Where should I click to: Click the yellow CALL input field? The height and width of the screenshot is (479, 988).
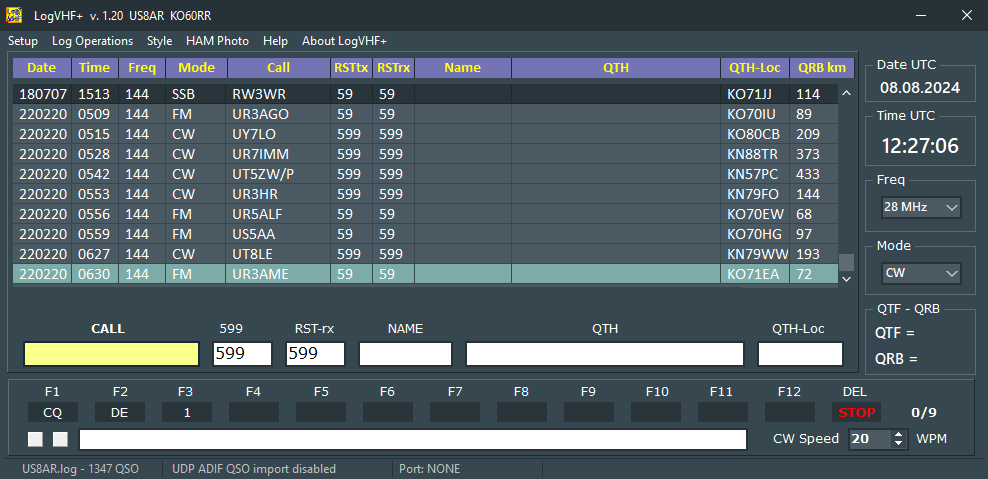tap(112, 354)
